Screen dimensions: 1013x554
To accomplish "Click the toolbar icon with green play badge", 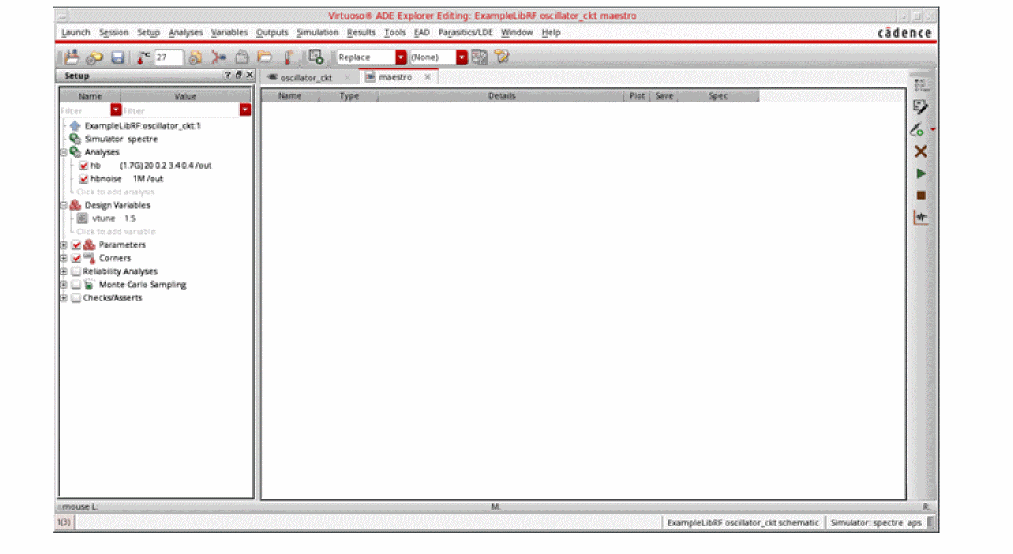I will 315,57.
